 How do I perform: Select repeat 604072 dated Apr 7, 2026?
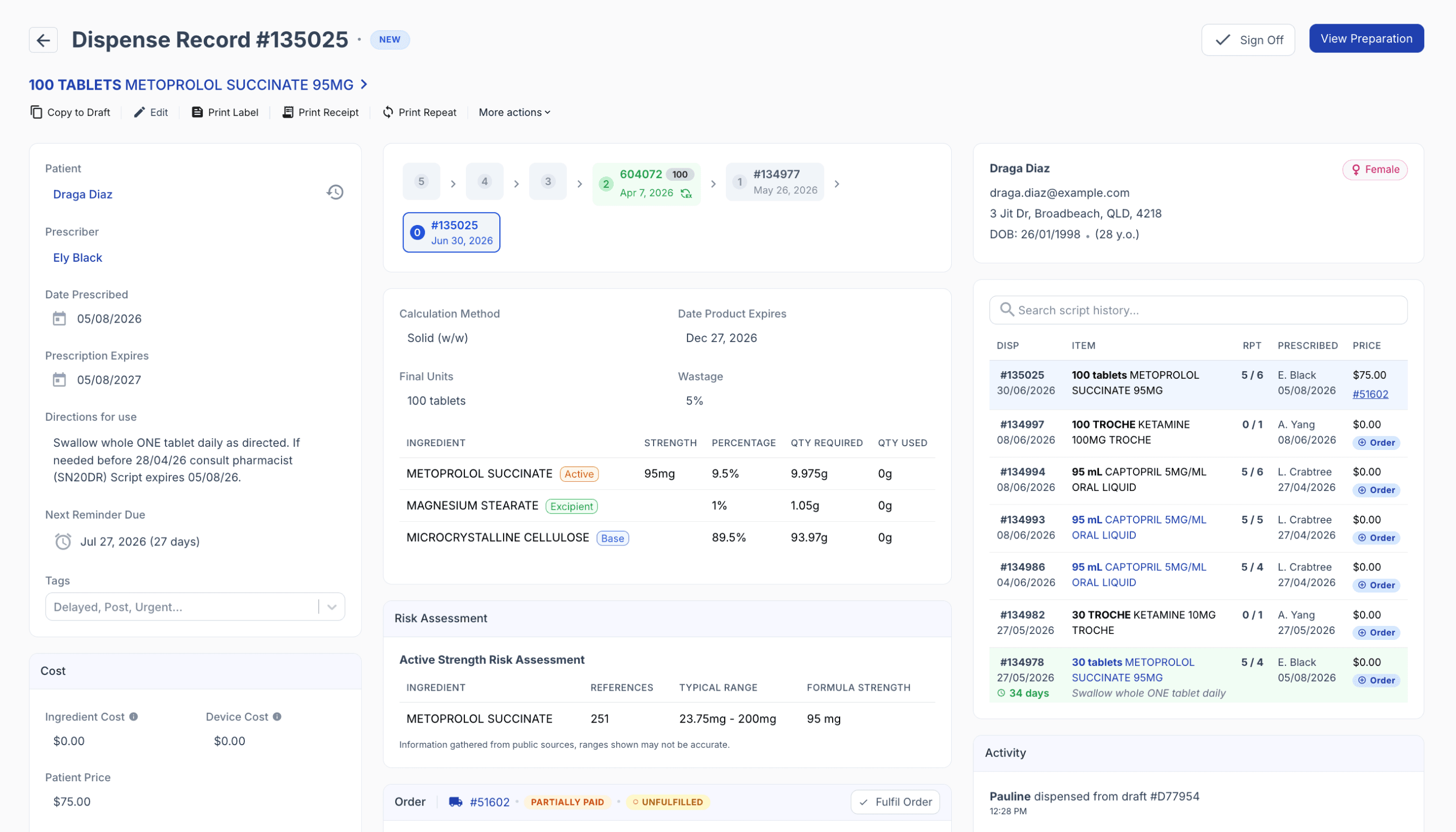647,183
